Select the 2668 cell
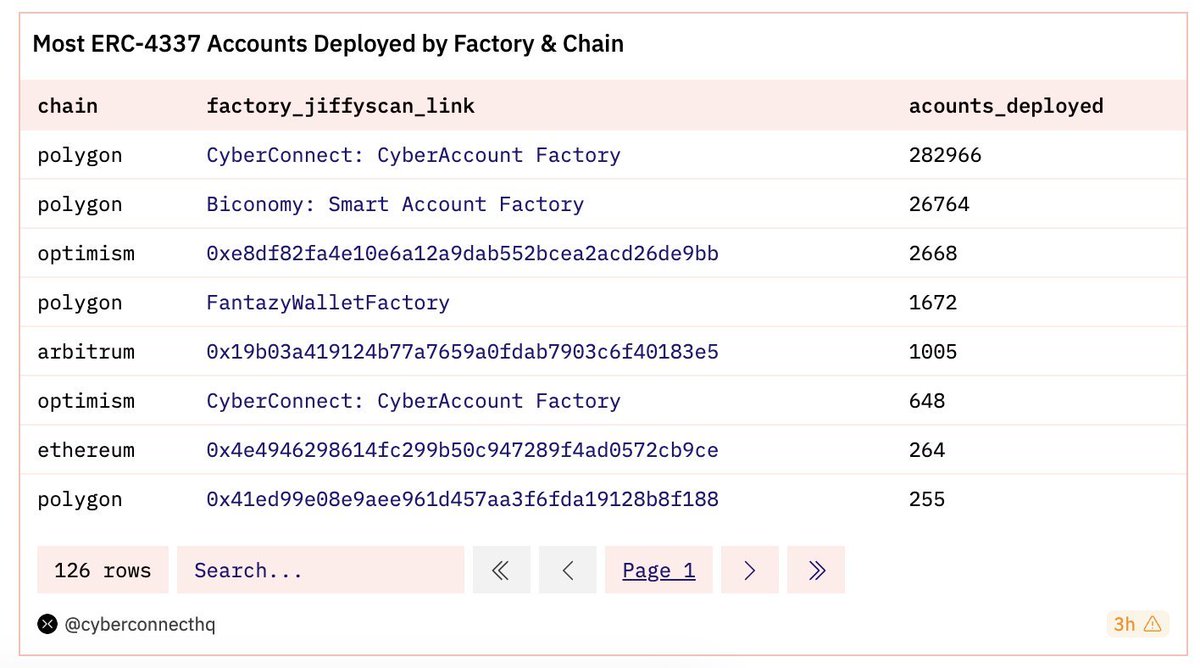 [933, 253]
